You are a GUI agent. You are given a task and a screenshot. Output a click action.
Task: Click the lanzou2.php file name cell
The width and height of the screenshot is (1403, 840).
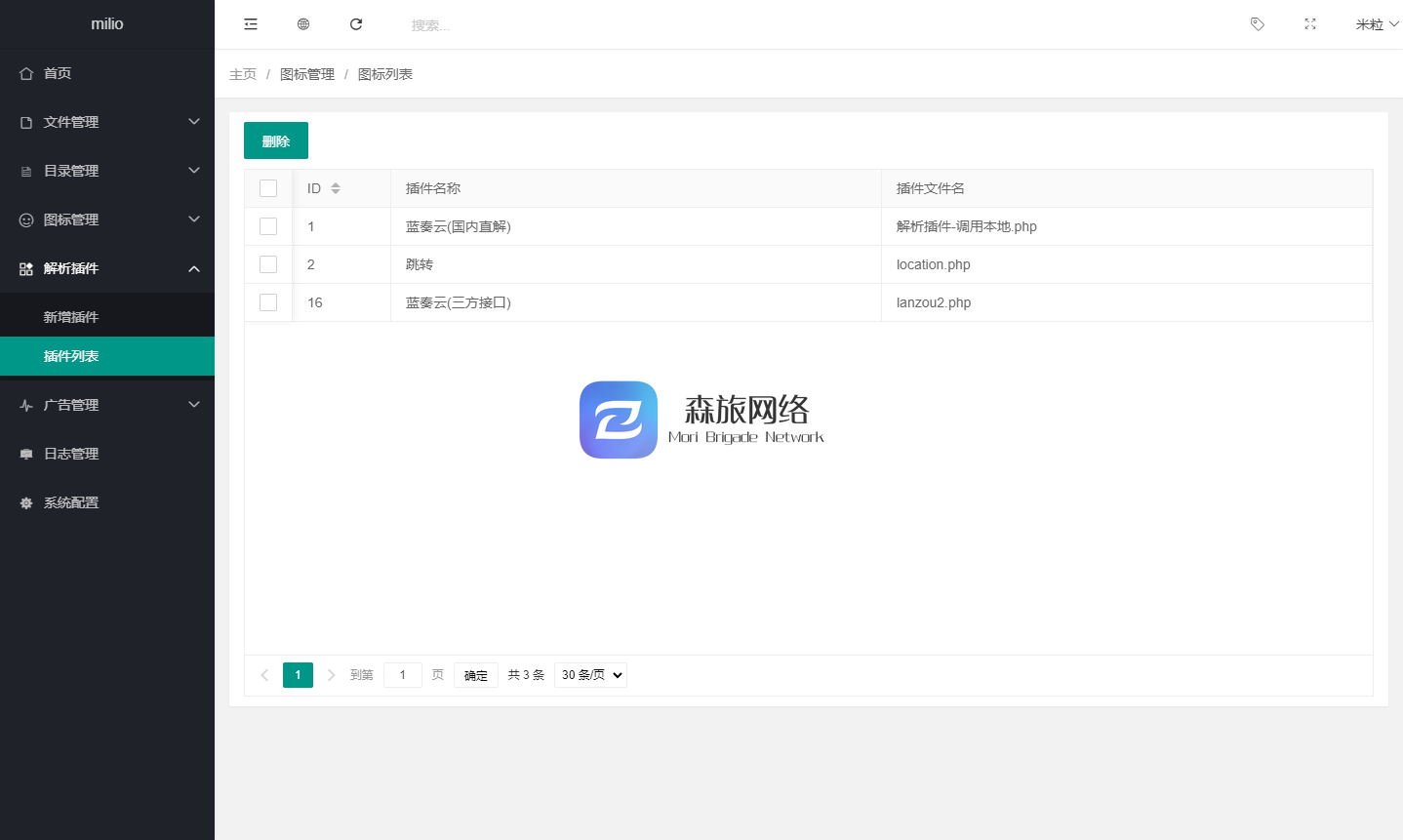pyautogui.click(x=1127, y=302)
